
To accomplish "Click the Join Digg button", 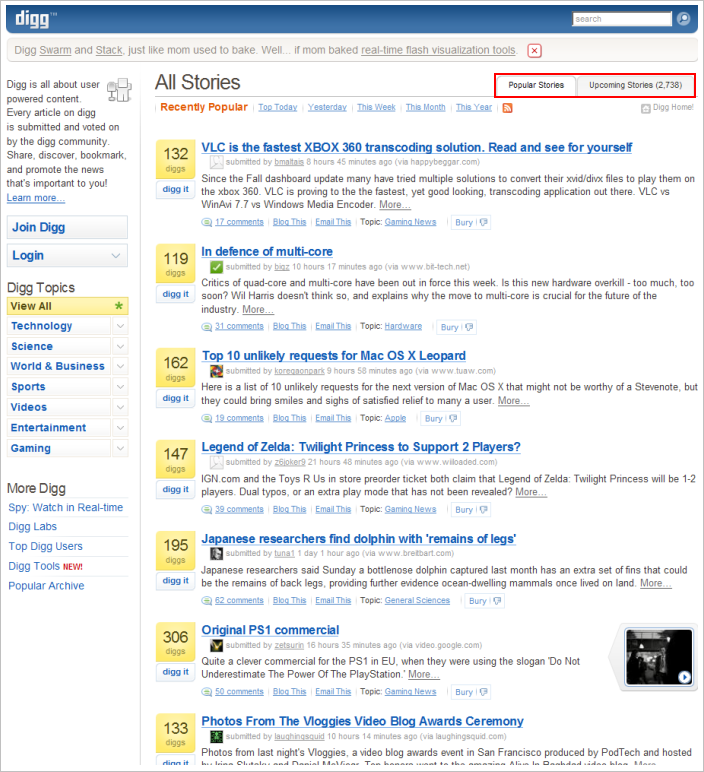I will tap(67, 227).
